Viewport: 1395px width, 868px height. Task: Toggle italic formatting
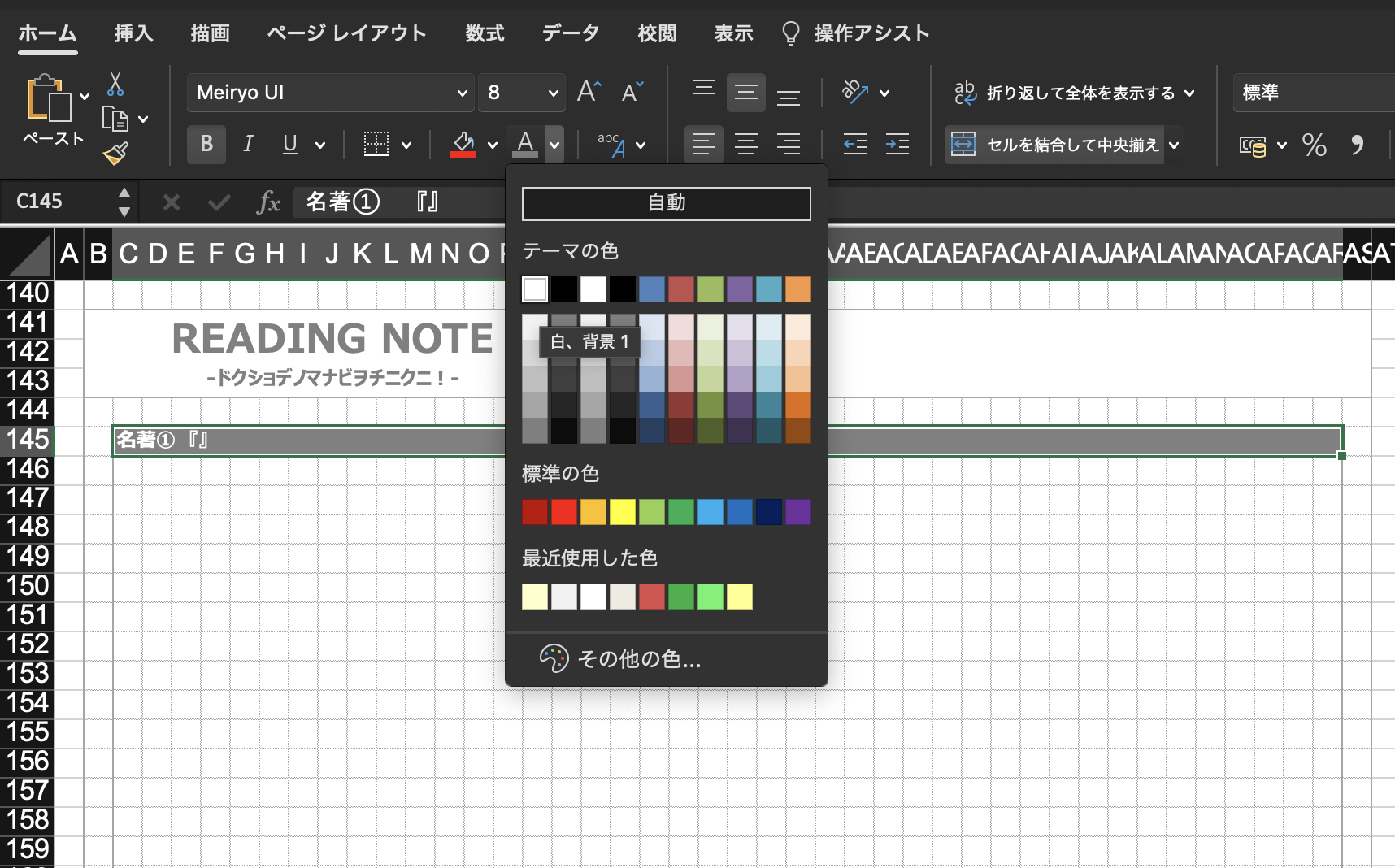click(x=249, y=145)
